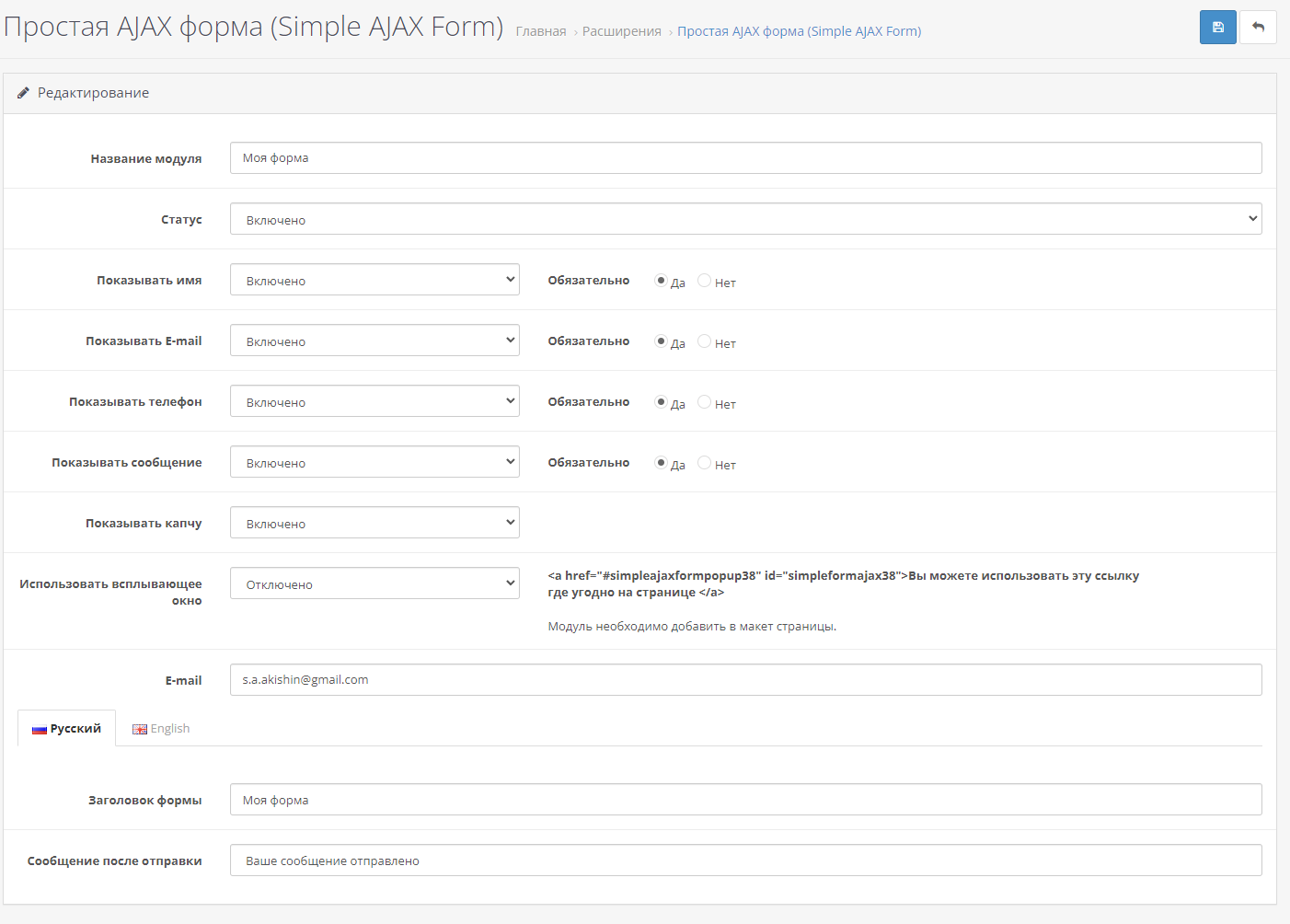The width and height of the screenshot is (1290, 924).
Task: Click the Russian flag icon in language tabs
Action: (x=40, y=729)
